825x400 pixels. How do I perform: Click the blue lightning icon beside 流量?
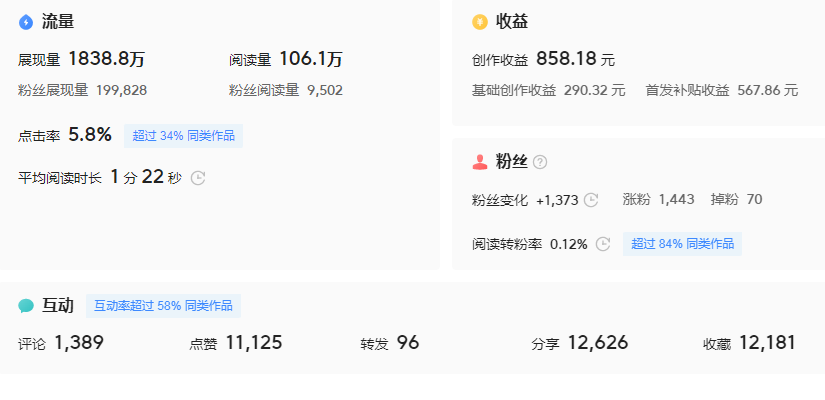click(x=26, y=21)
